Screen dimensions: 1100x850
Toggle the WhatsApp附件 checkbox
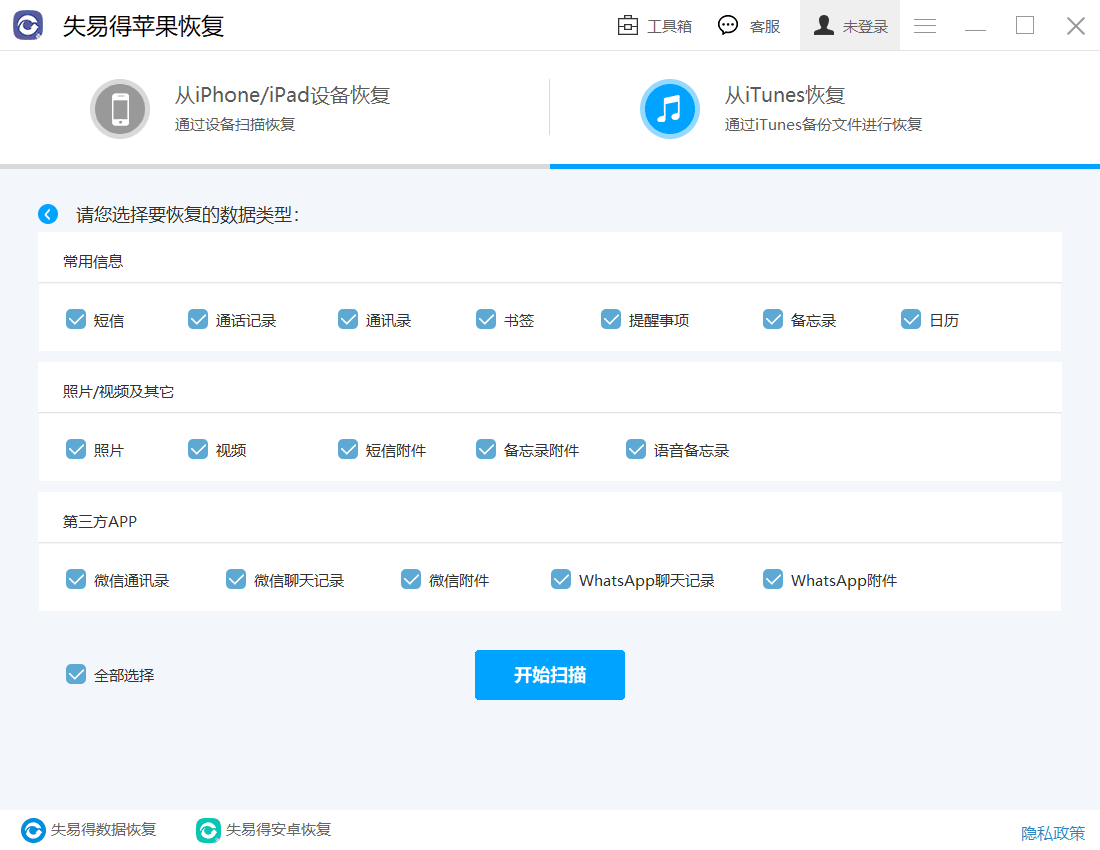(x=773, y=579)
